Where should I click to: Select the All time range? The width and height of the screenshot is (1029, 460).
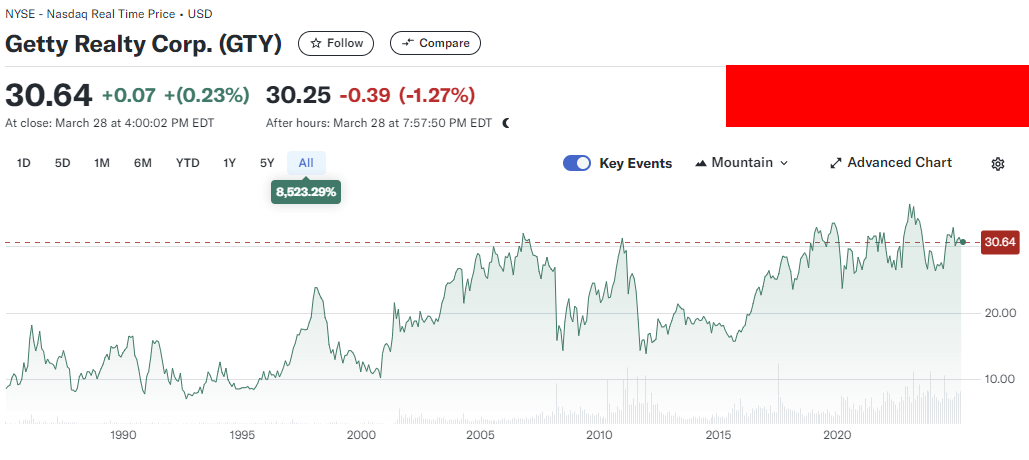point(306,163)
